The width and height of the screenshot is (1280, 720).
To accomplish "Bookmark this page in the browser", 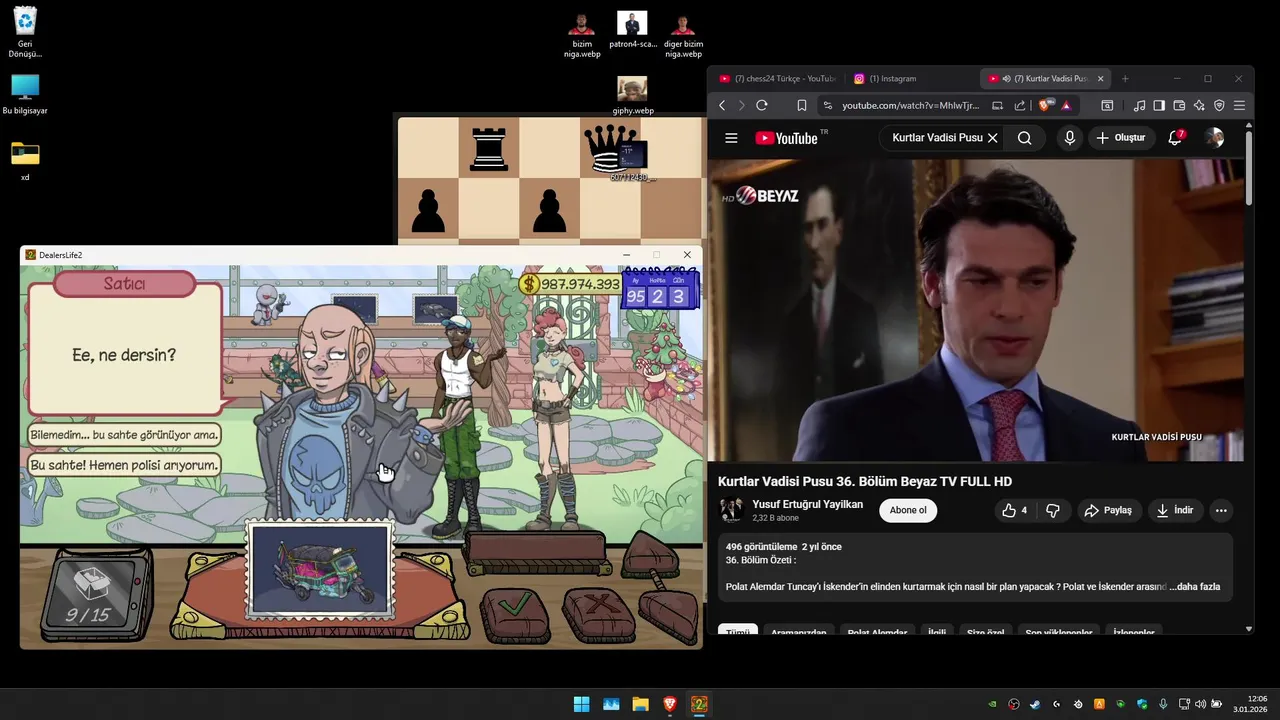I will point(801,105).
